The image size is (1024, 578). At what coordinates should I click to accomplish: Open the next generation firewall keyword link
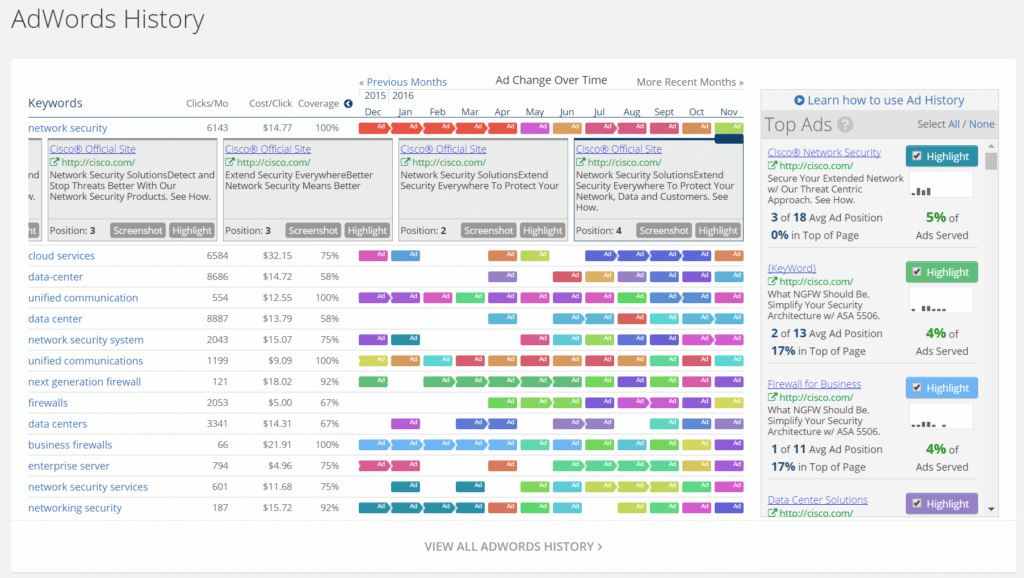coord(84,381)
